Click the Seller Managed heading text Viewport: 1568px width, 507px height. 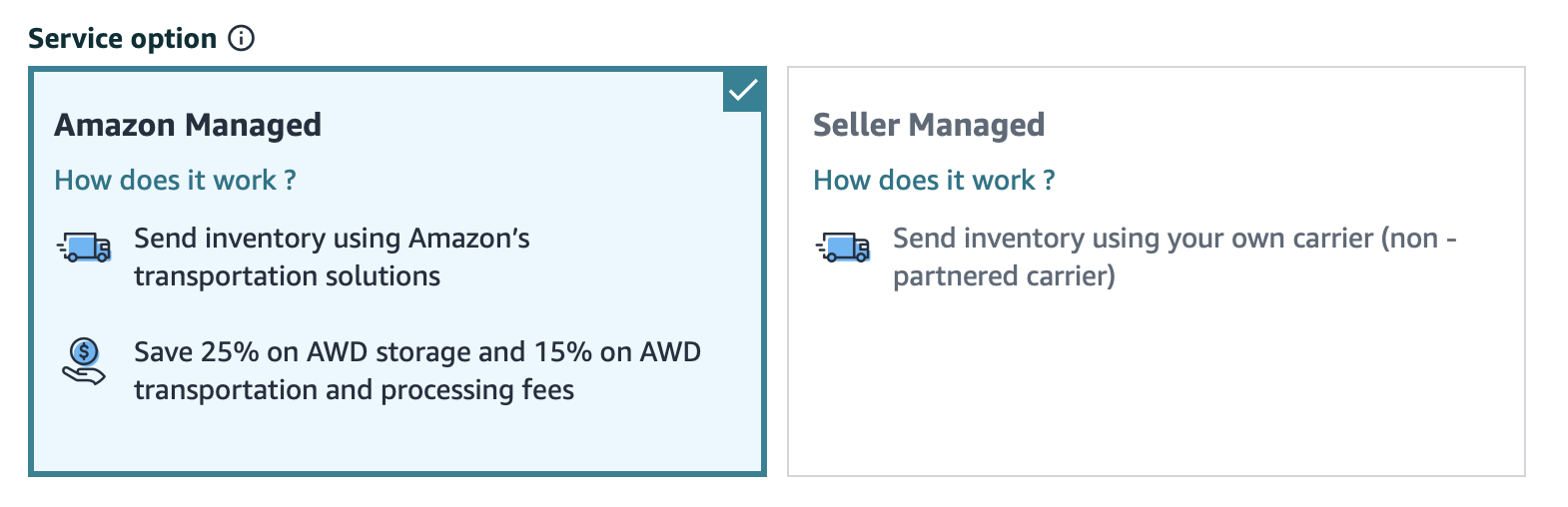pos(929,125)
